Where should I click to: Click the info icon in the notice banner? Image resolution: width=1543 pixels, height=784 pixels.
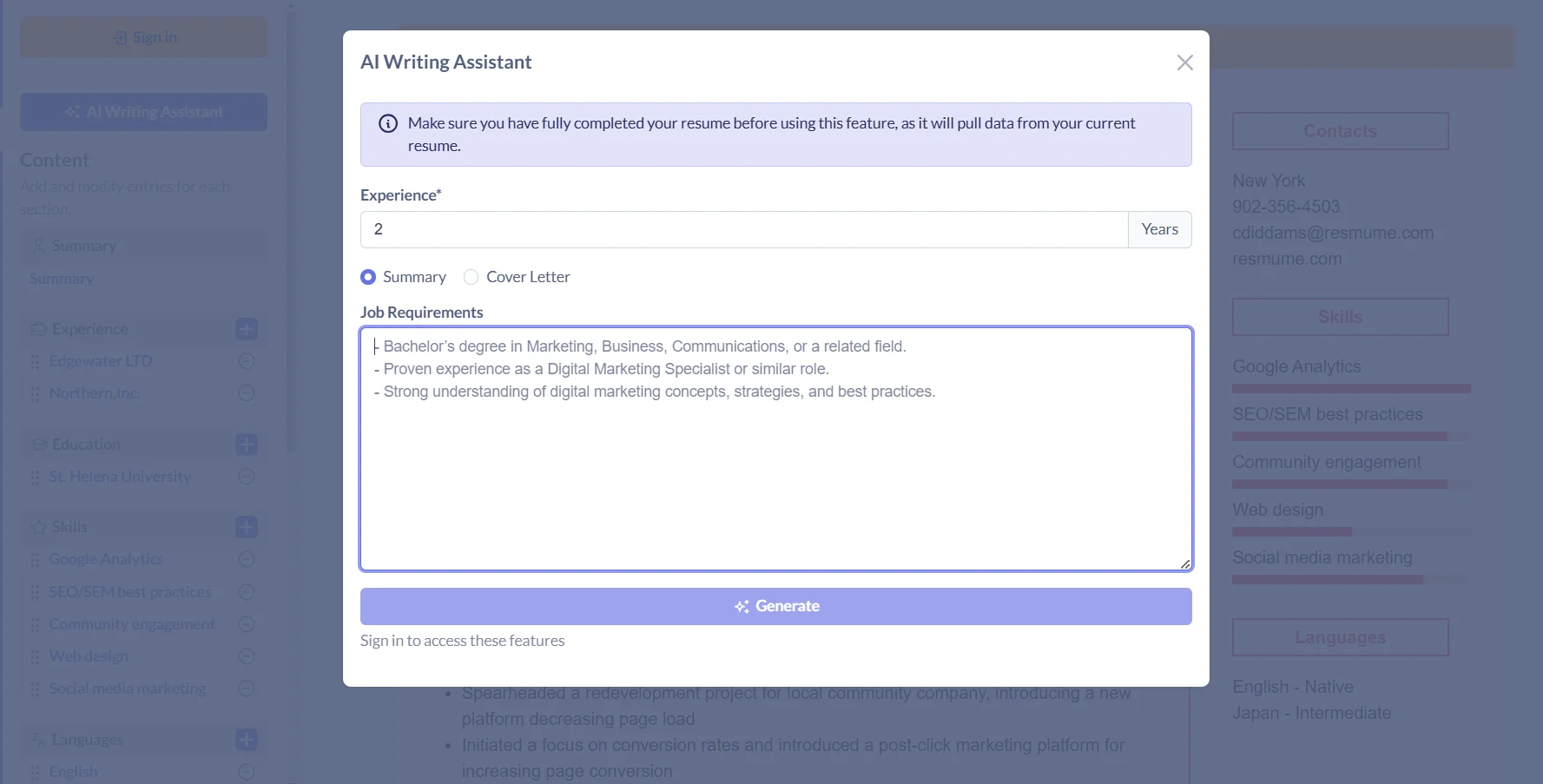388,123
